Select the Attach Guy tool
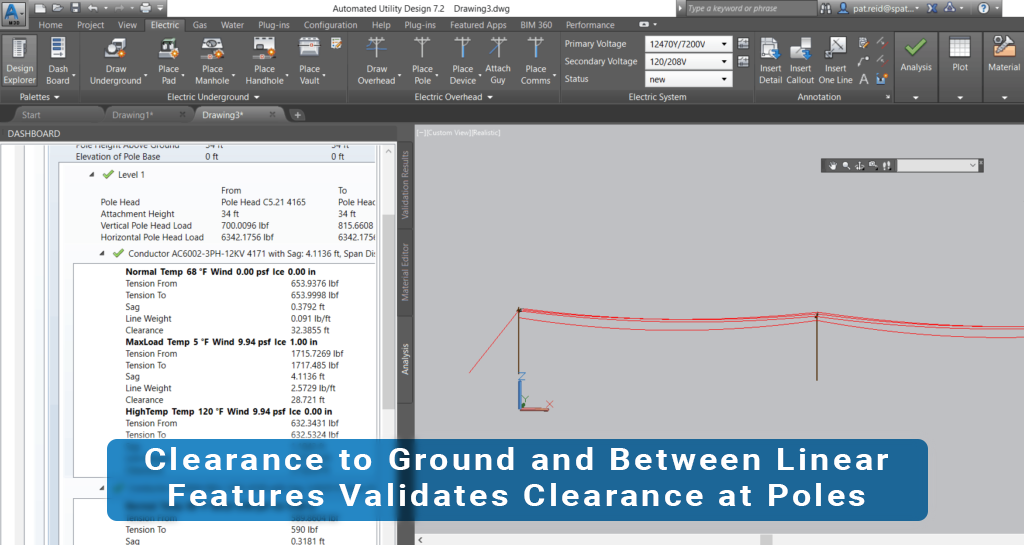 (498, 61)
